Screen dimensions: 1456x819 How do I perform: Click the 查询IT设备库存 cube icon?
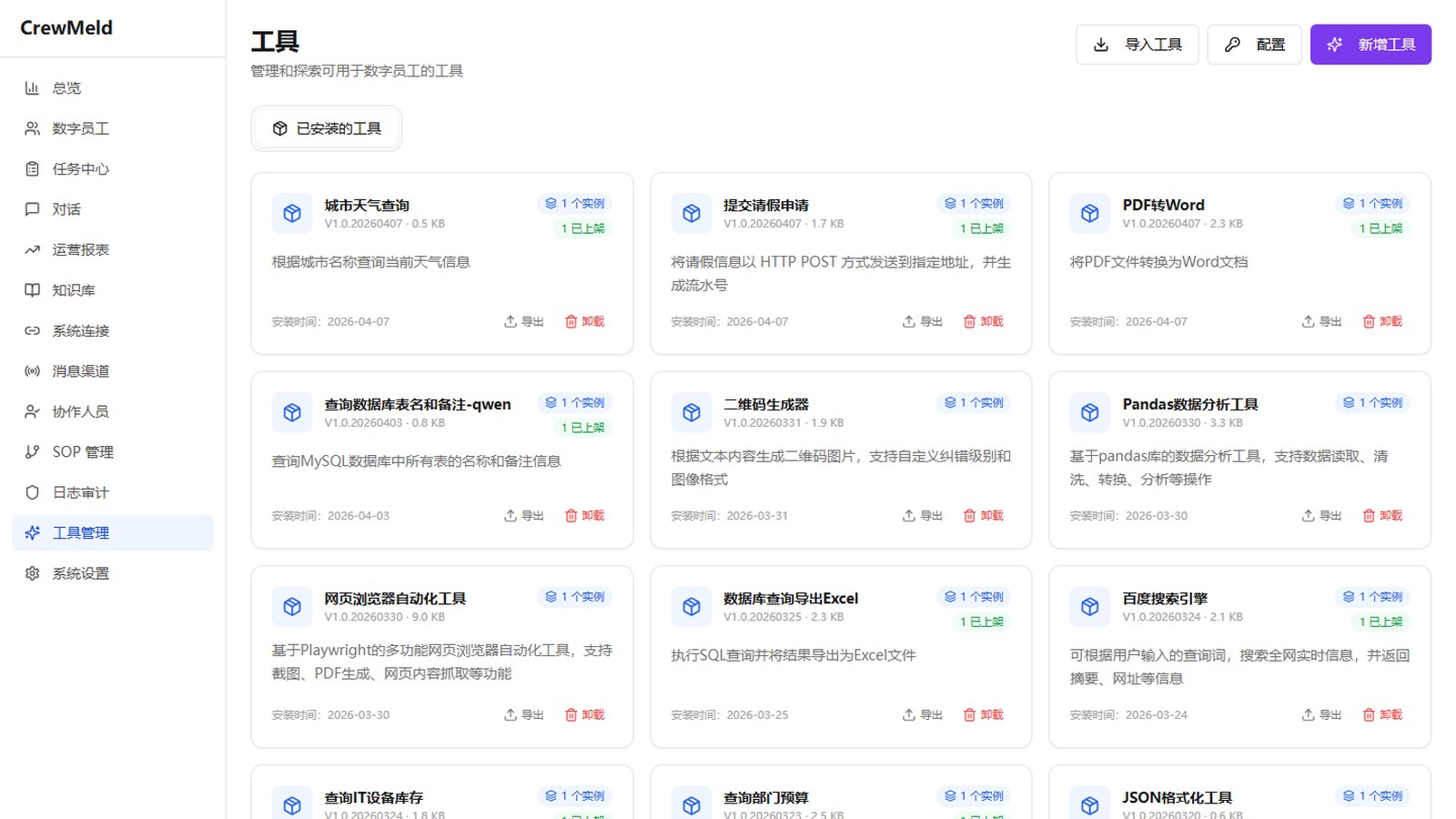pyautogui.click(x=292, y=805)
